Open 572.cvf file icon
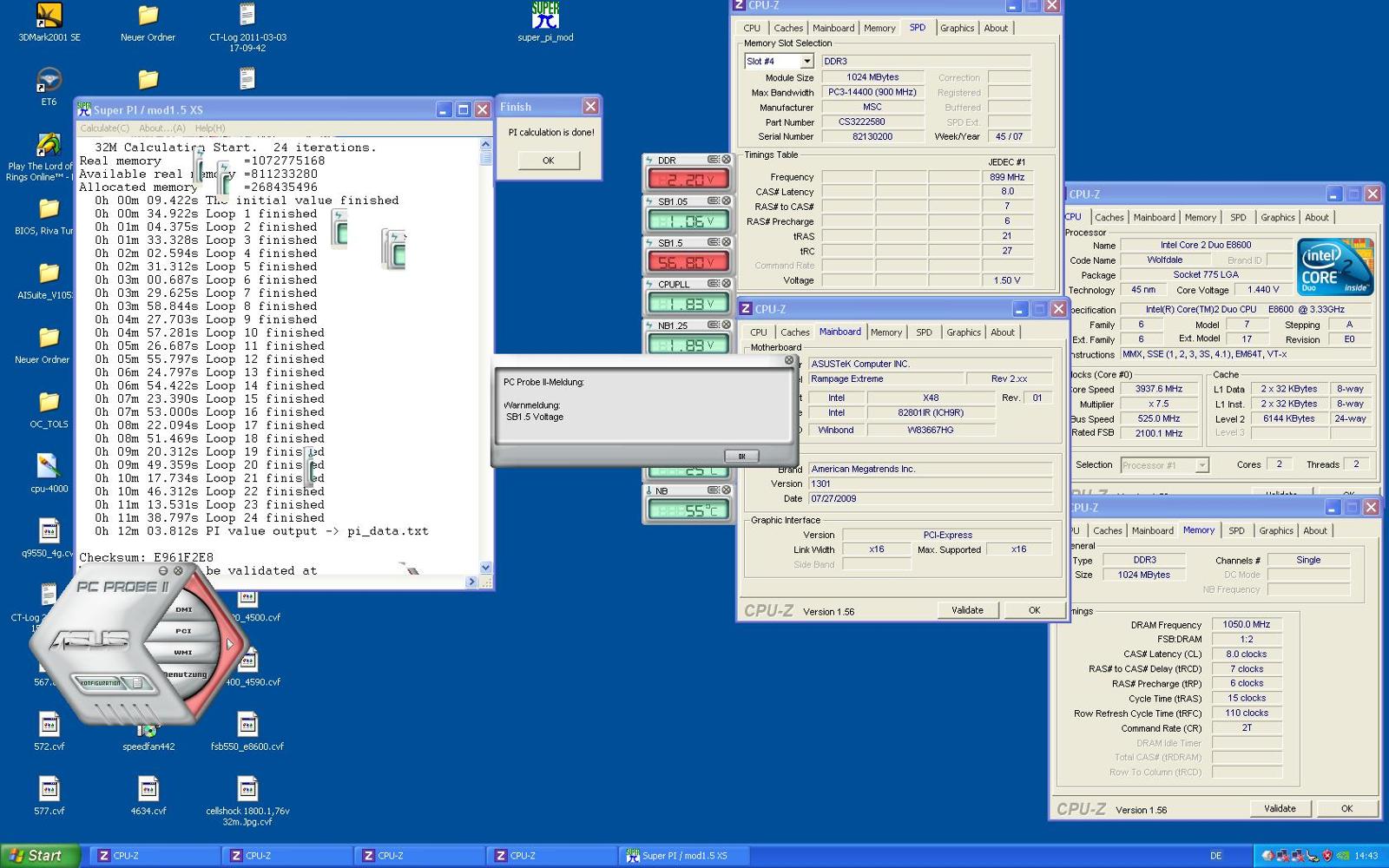Image resolution: width=1389 pixels, height=868 pixels. pos(49,731)
